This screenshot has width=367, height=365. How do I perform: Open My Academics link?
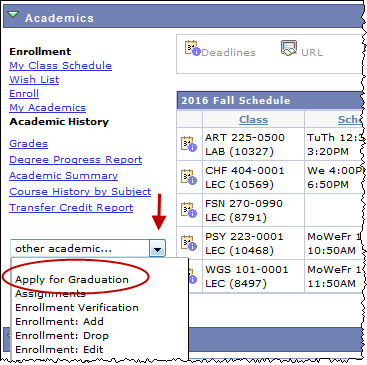click(x=48, y=107)
